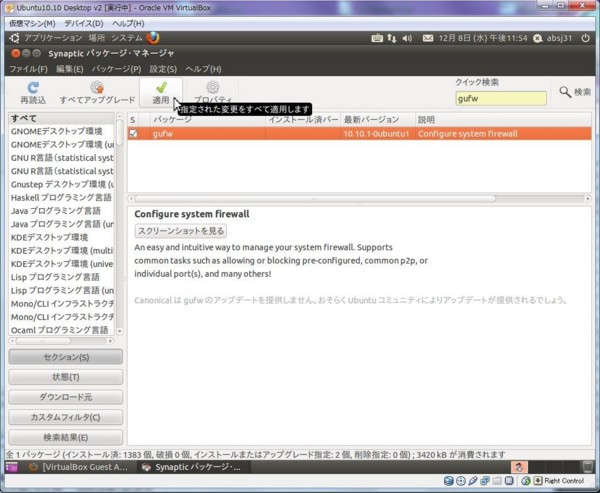Select Gnustep デスクトップ環境 section
Viewport: 600px width, 493px height.
click(61, 184)
